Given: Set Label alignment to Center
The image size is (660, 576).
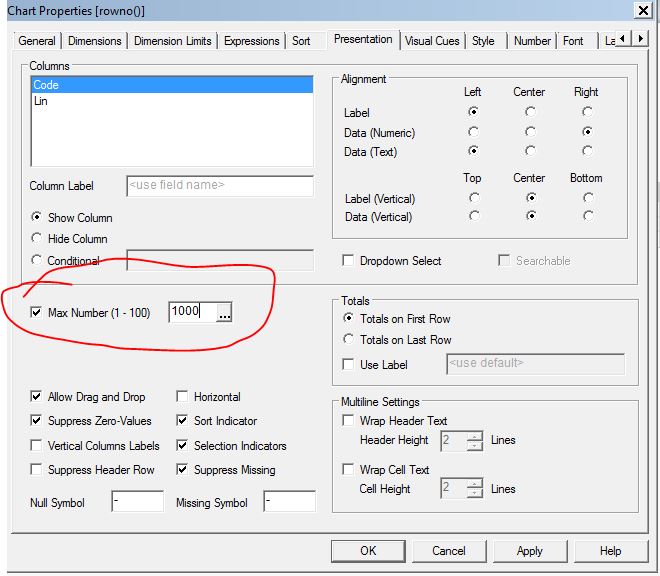Looking at the screenshot, I should pyautogui.click(x=530, y=112).
